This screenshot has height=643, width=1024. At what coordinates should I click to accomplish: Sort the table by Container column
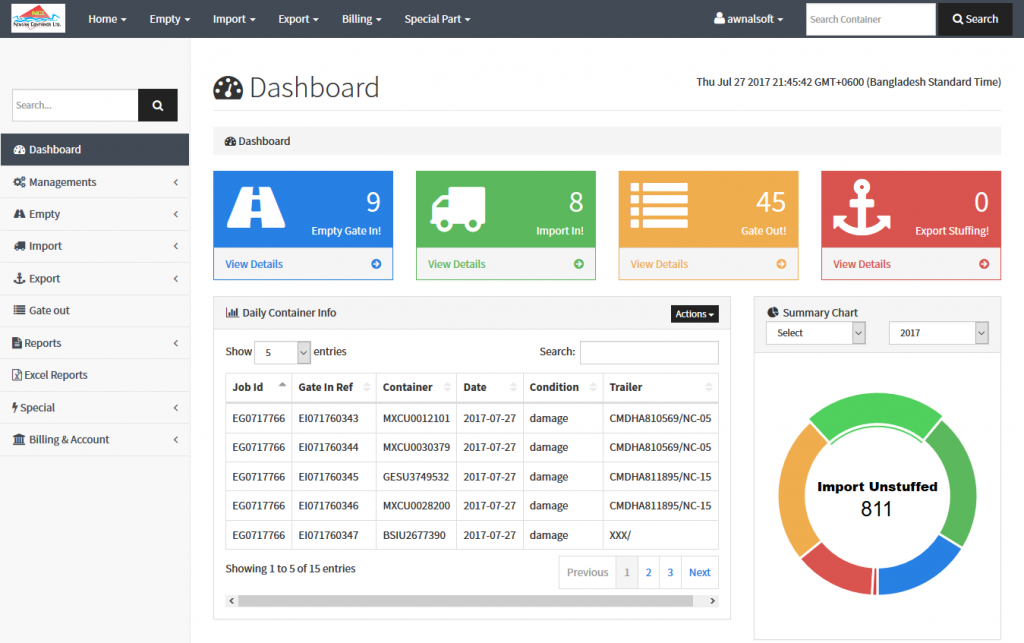click(x=416, y=387)
